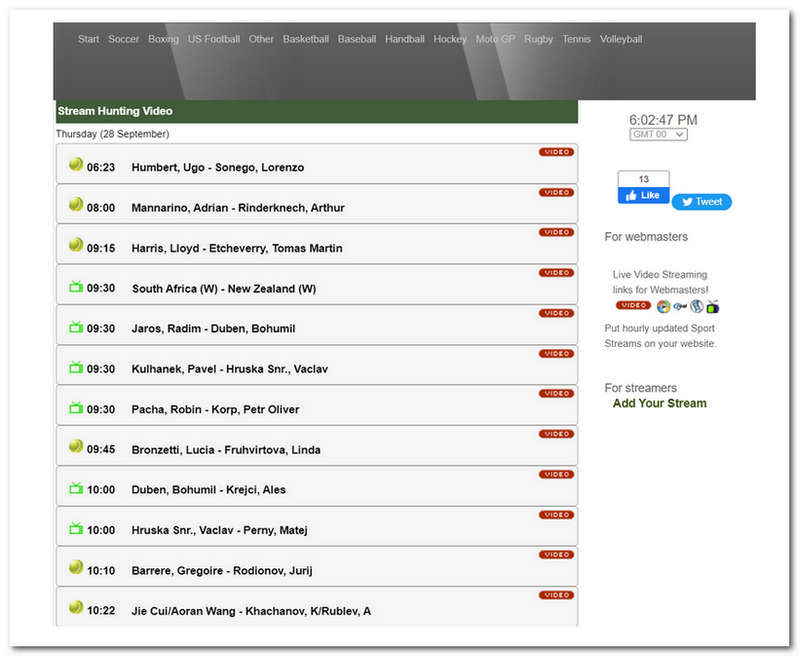Open the Harris, Lloyd - Etcheverry match link
Image resolution: width=800 pixels, height=657 pixels.
(237, 248)
